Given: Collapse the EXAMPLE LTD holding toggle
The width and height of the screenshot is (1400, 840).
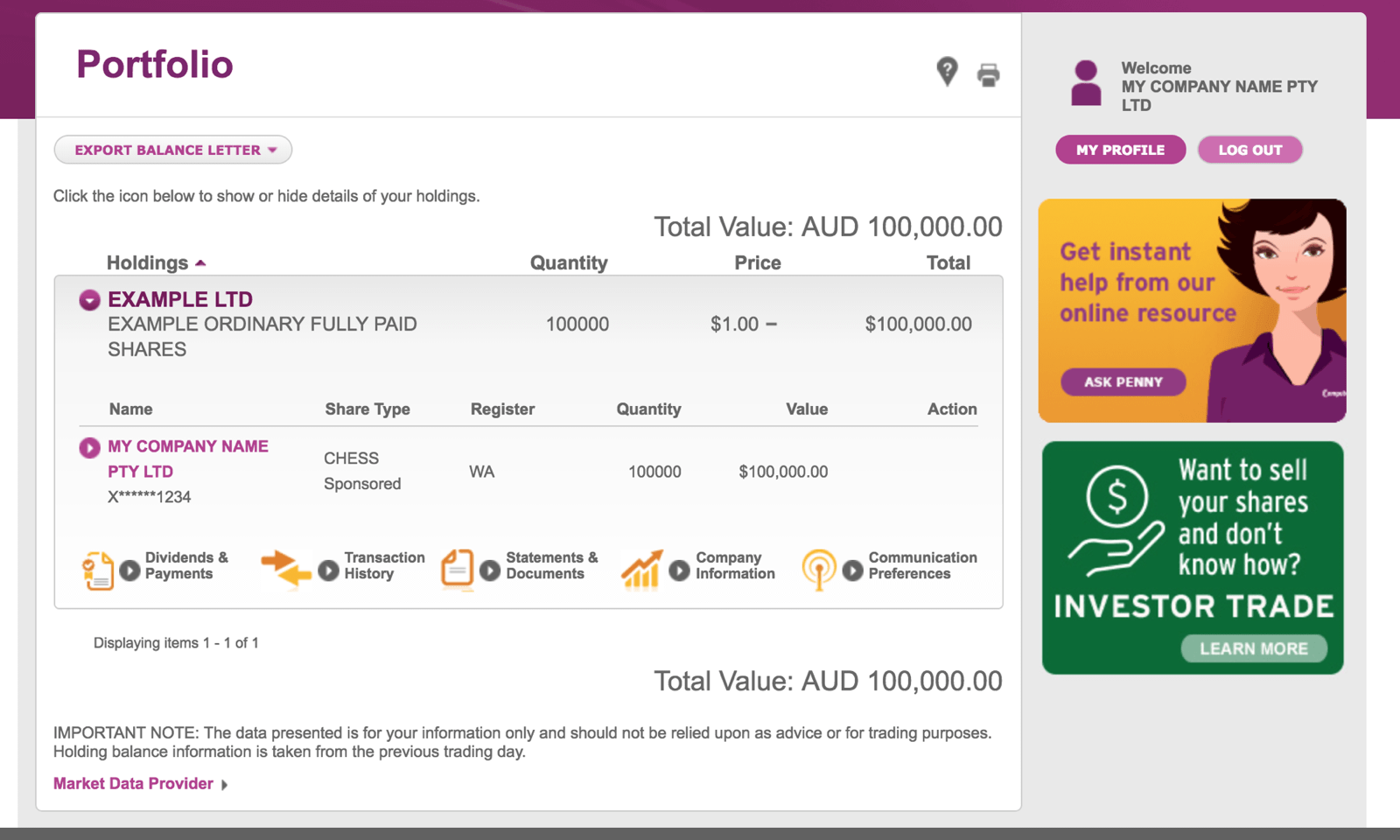Looking at the screenshot, I should tap(89, 300).
